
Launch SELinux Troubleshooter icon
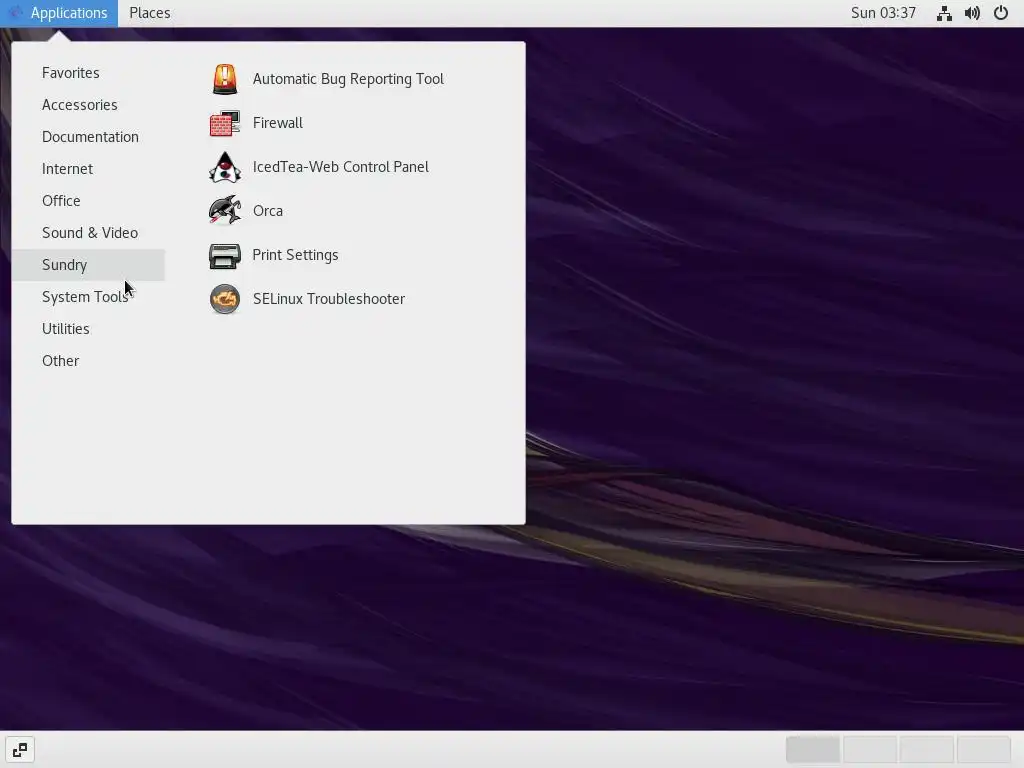(225, 299)
